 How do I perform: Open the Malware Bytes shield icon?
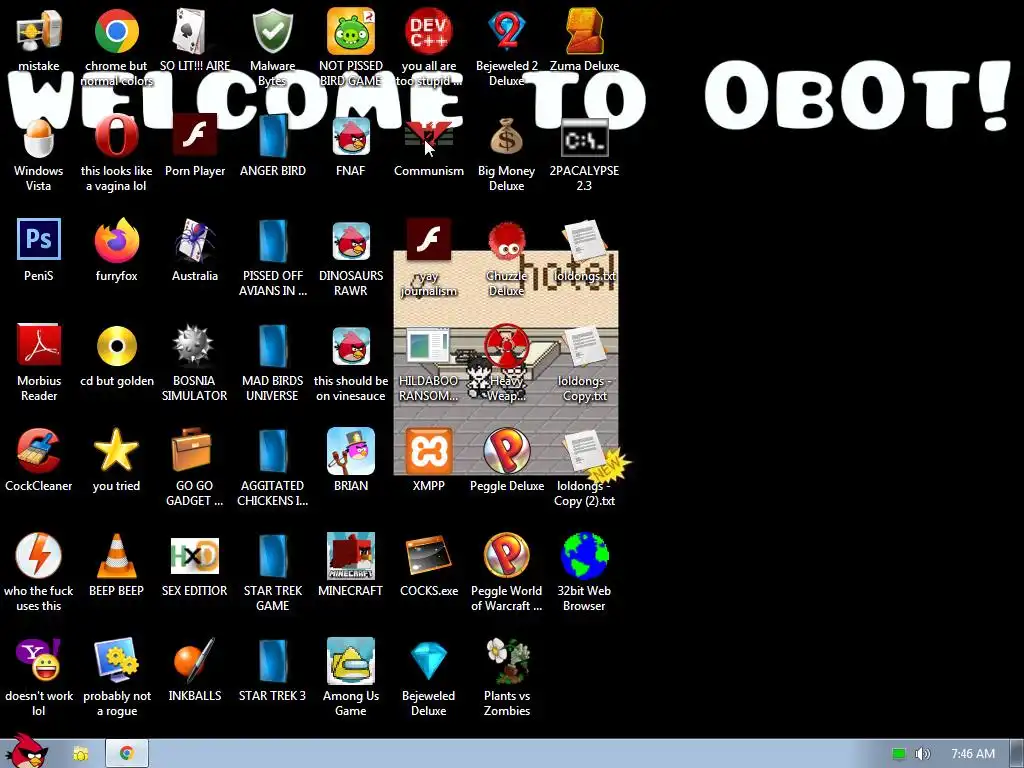click(272, 31)
